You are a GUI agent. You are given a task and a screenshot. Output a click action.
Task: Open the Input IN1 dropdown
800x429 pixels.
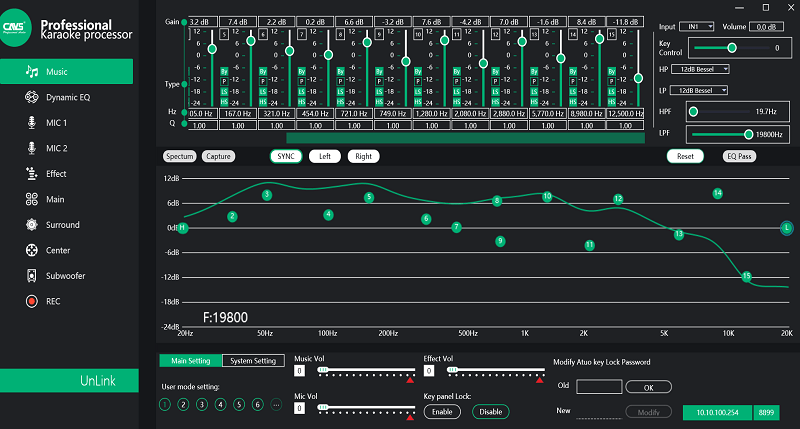click(696, 27)
